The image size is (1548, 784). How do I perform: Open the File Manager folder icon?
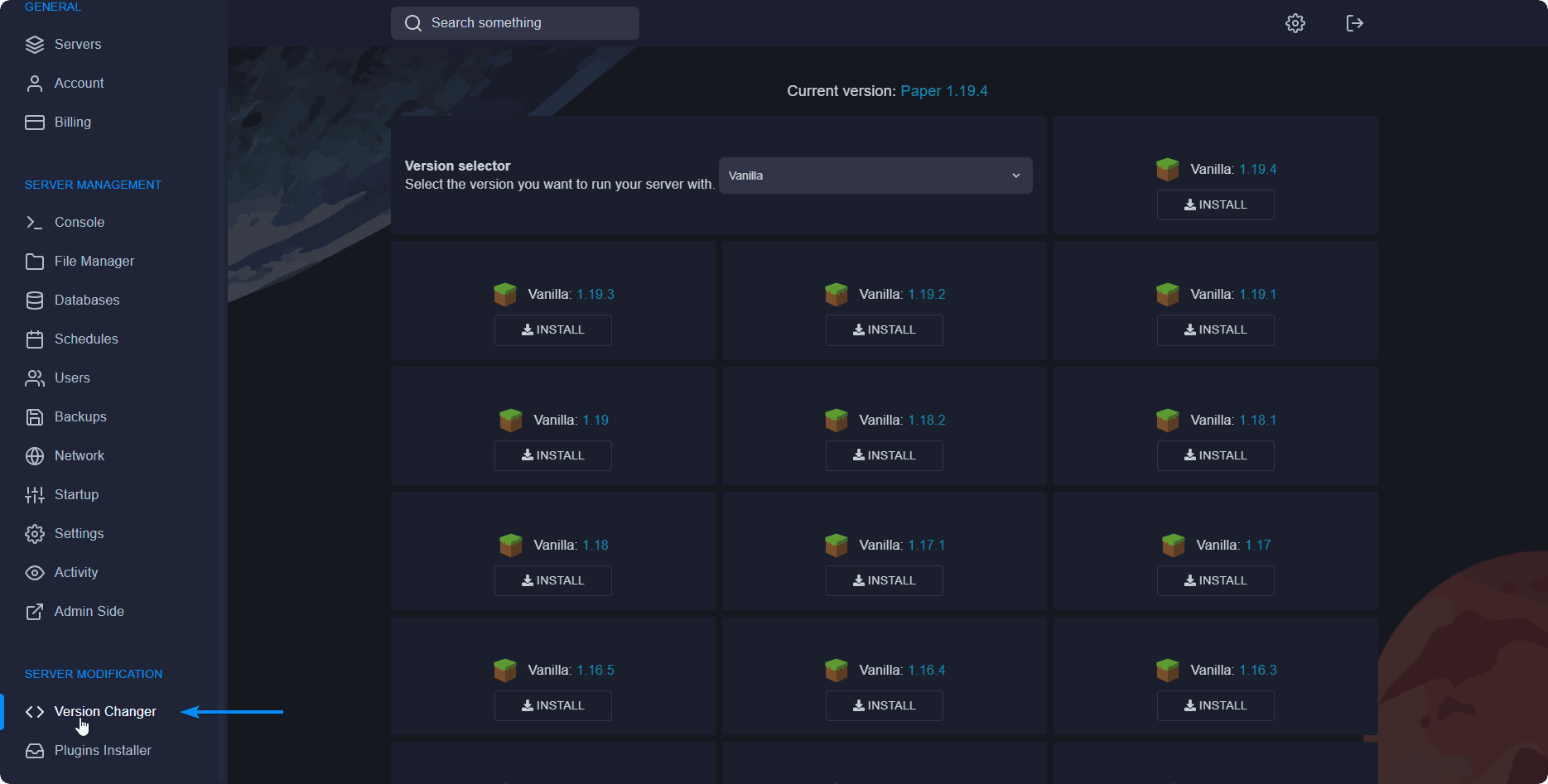pos(35,262)
